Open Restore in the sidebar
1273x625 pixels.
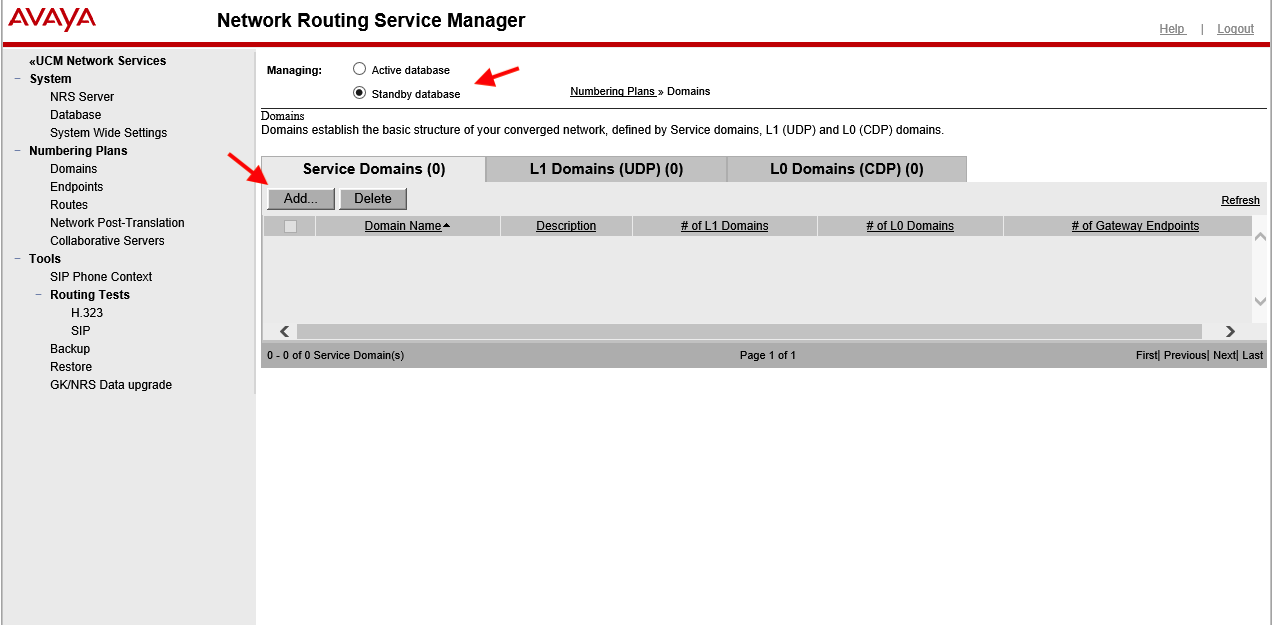(71, 367)
